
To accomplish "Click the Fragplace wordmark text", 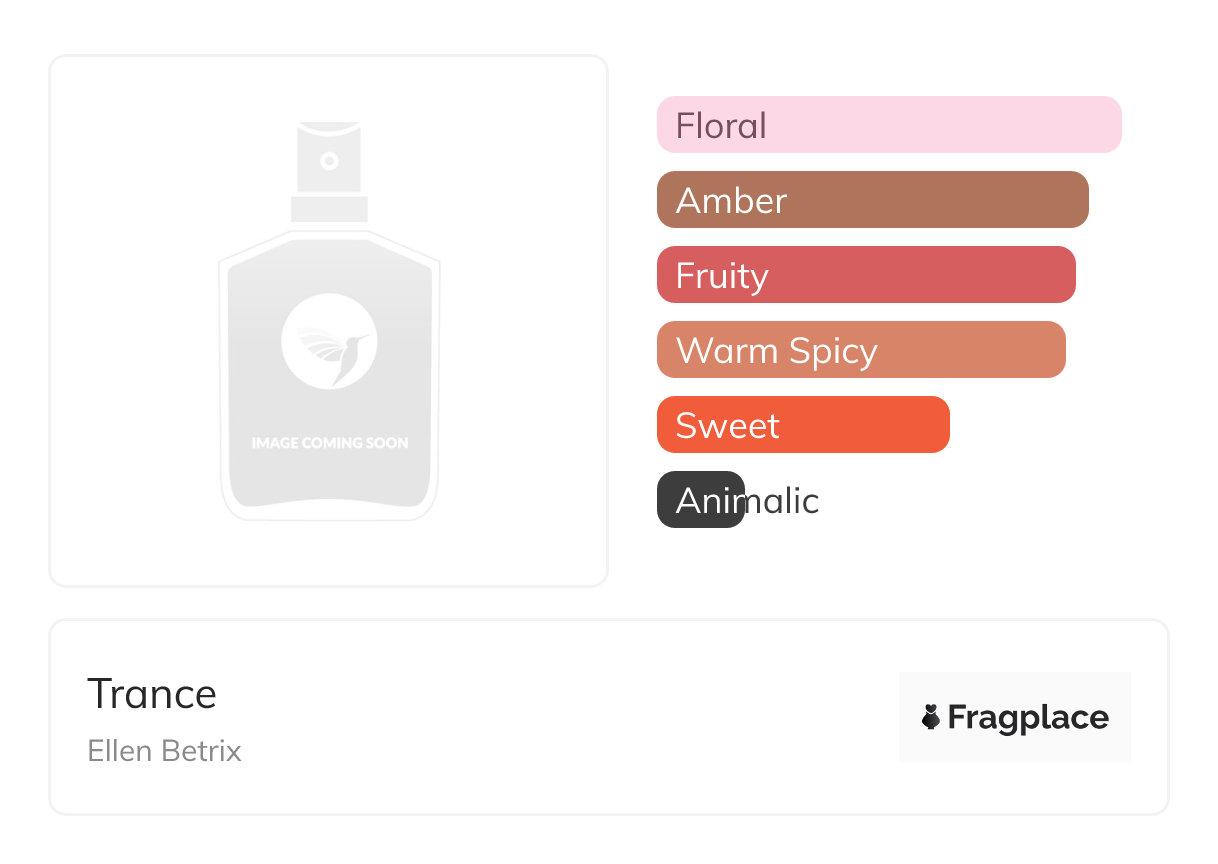I will point(1027,718).
